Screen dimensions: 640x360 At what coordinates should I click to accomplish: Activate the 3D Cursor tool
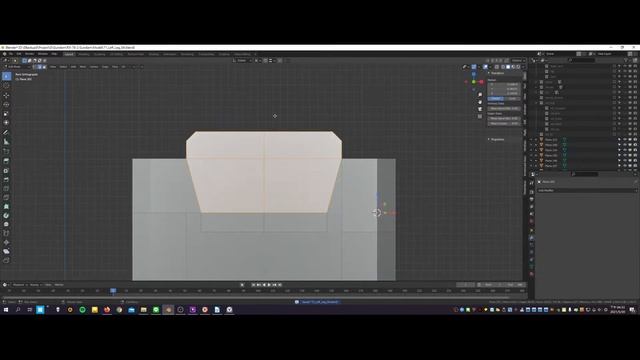[7, 86]
